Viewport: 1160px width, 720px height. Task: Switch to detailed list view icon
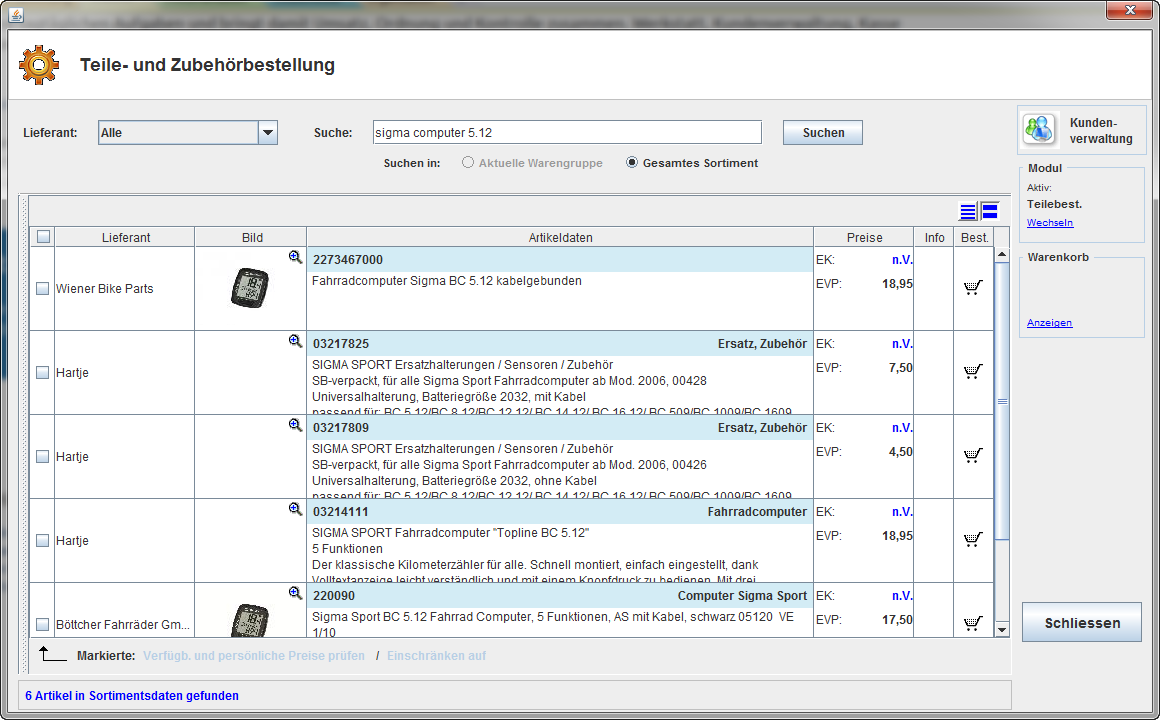tap(990, 211)
